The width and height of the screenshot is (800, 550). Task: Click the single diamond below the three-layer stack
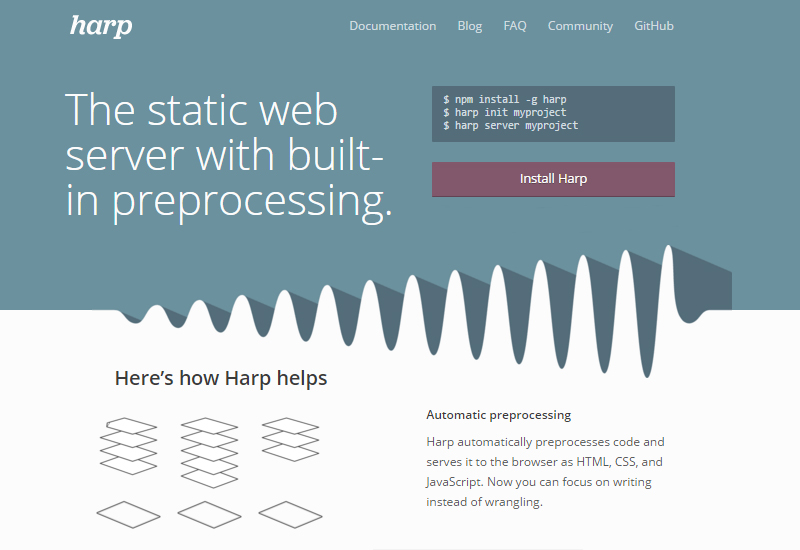[290, 514]
